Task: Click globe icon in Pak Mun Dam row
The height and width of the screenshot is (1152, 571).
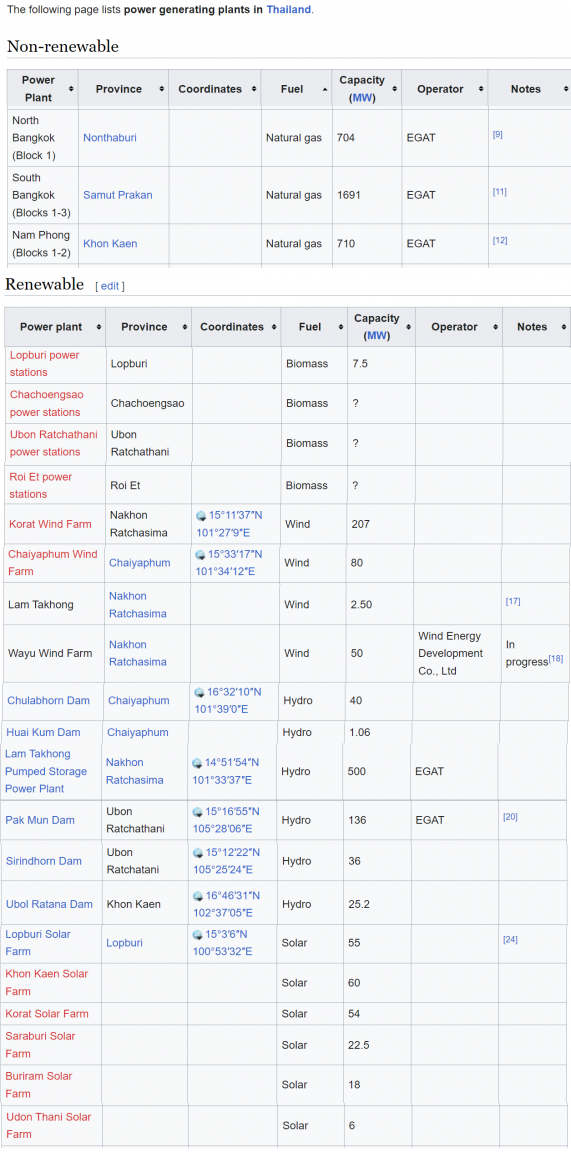Action: point(197,812)
